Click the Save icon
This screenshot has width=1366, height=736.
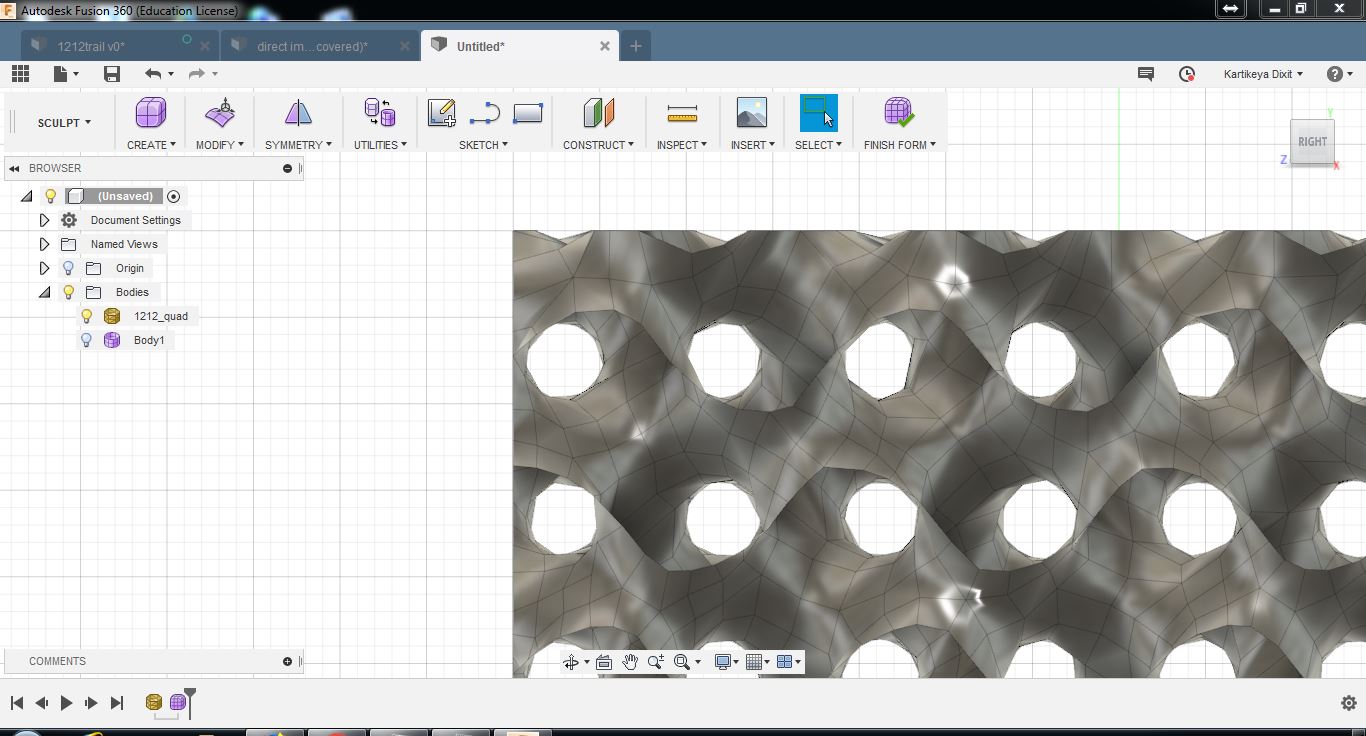pyautogui.click(x=111, y=73)
